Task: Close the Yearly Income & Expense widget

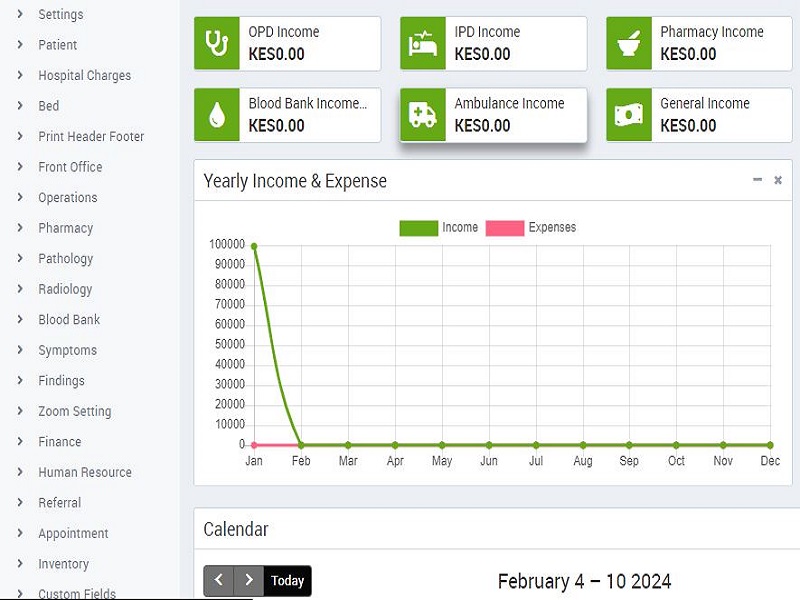Action: [x=777, y=181]
